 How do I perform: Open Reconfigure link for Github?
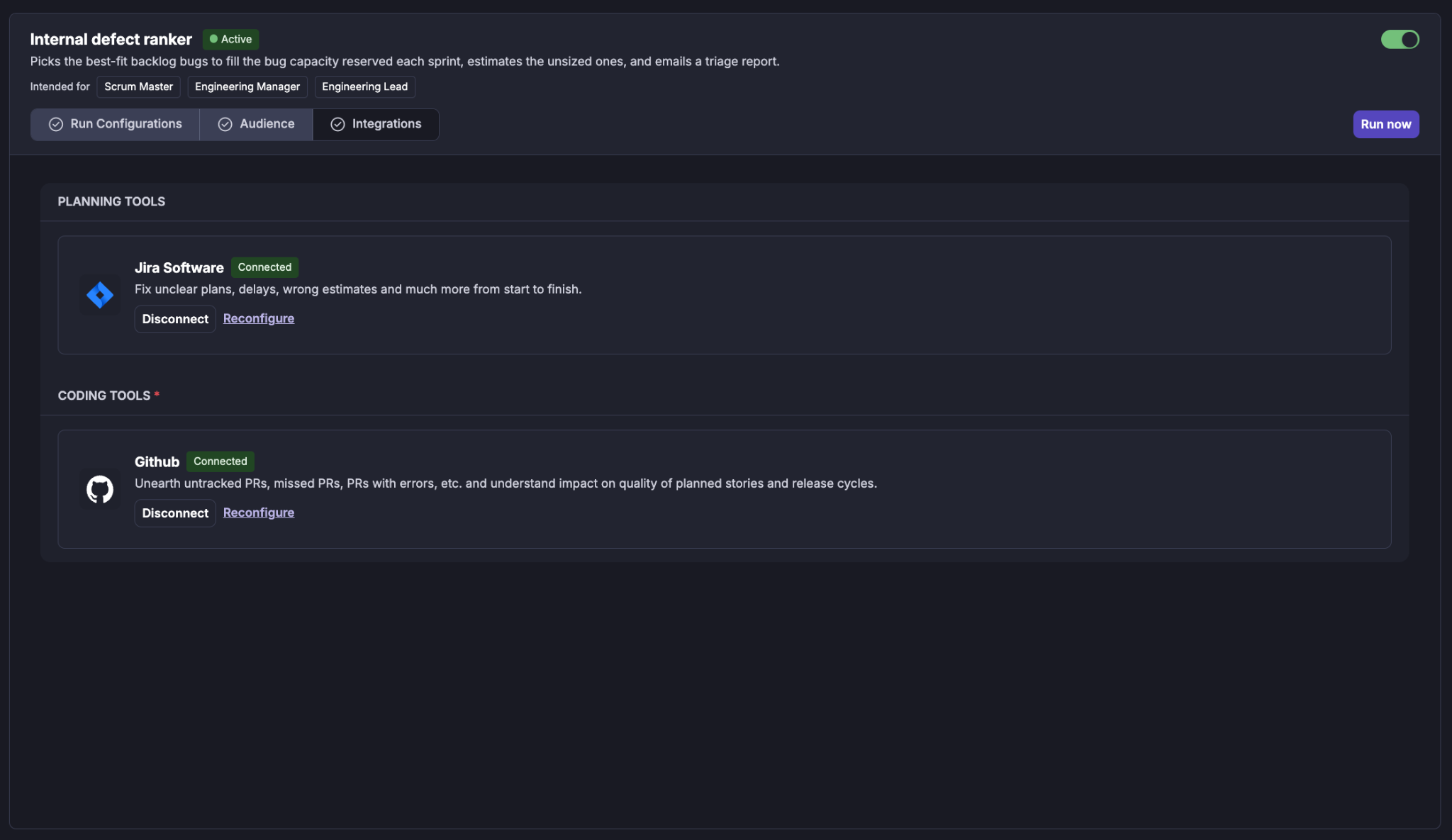tap(259, 513)
